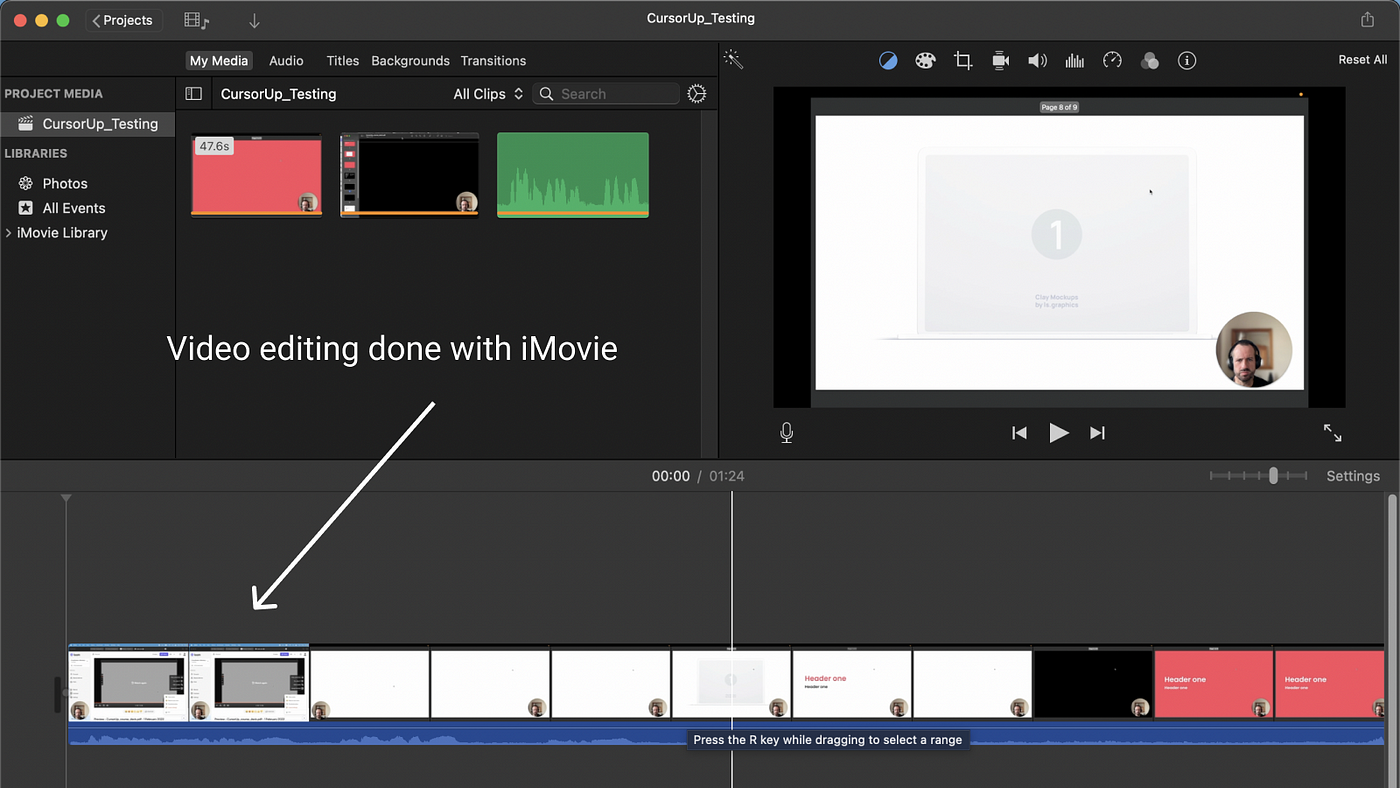Toggle the sidebar visibility button
Image resolution: width=1400 pixels, height=788 pixels.
pos(194,94)
